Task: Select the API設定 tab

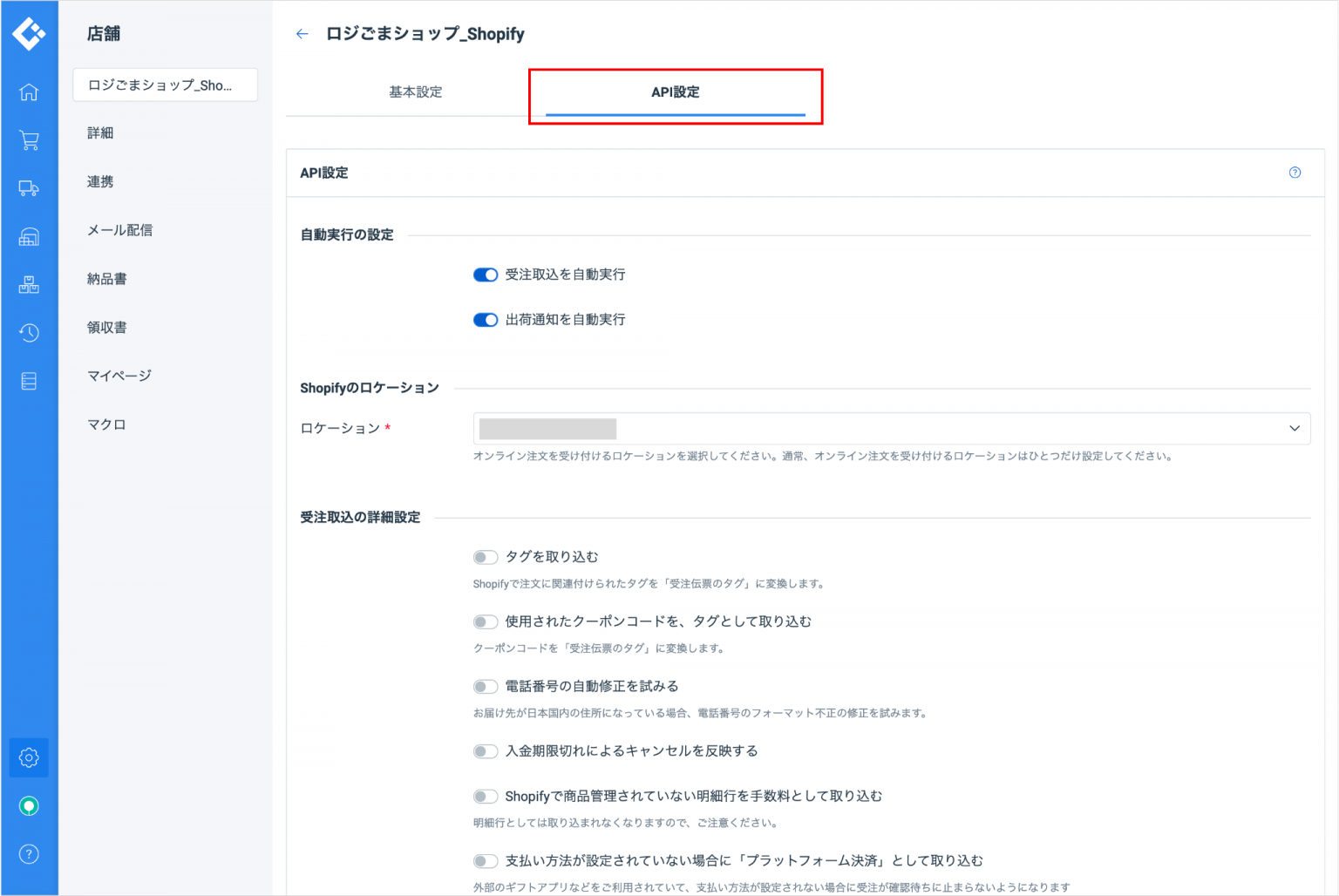Action: tap(675, 92)
